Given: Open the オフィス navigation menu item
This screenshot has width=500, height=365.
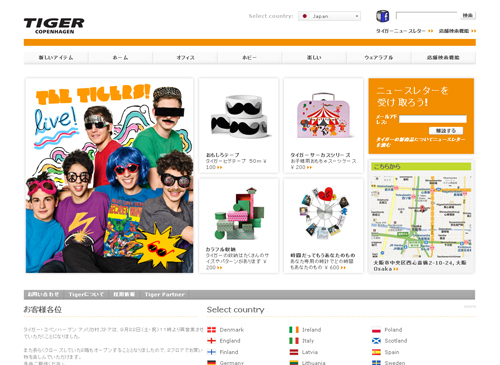Looking at the screenshot, I should [185, 57].
